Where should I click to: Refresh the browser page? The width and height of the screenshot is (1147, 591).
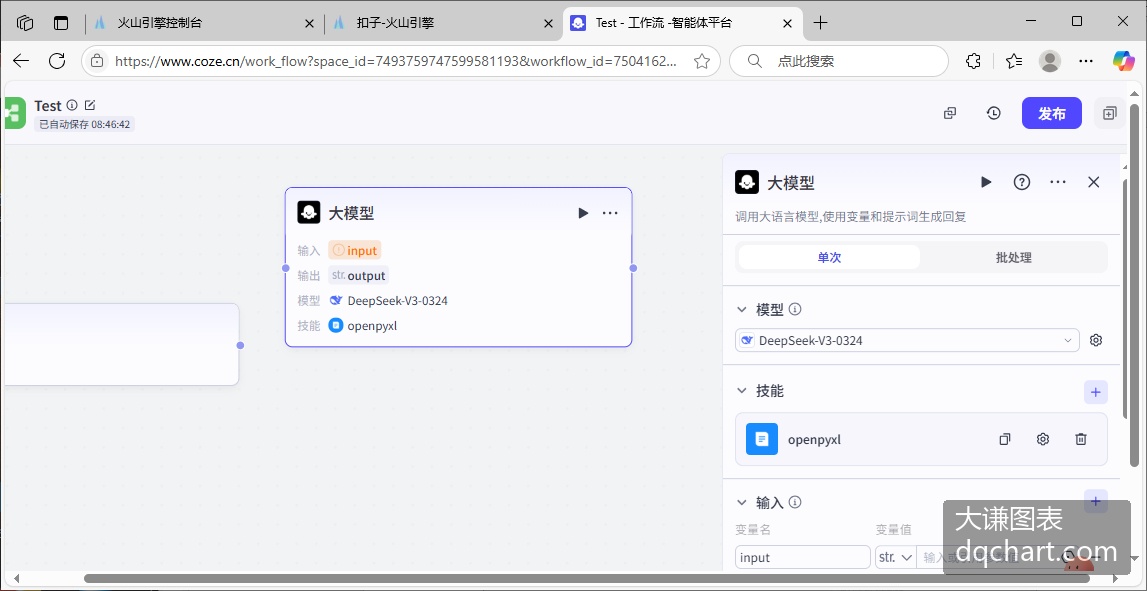(57, 61)
